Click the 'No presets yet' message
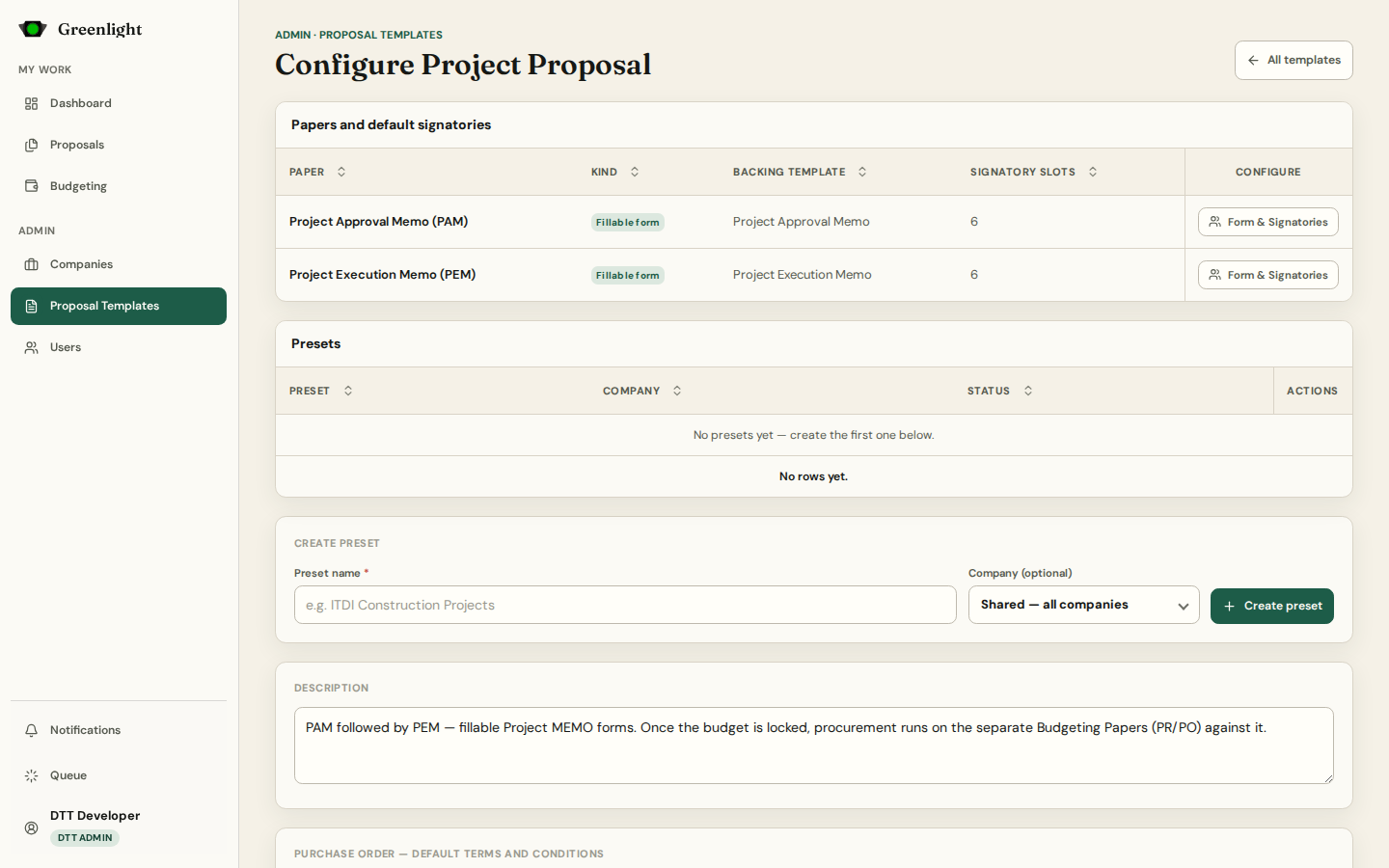Screen dimensions: 1389x868 814,435
